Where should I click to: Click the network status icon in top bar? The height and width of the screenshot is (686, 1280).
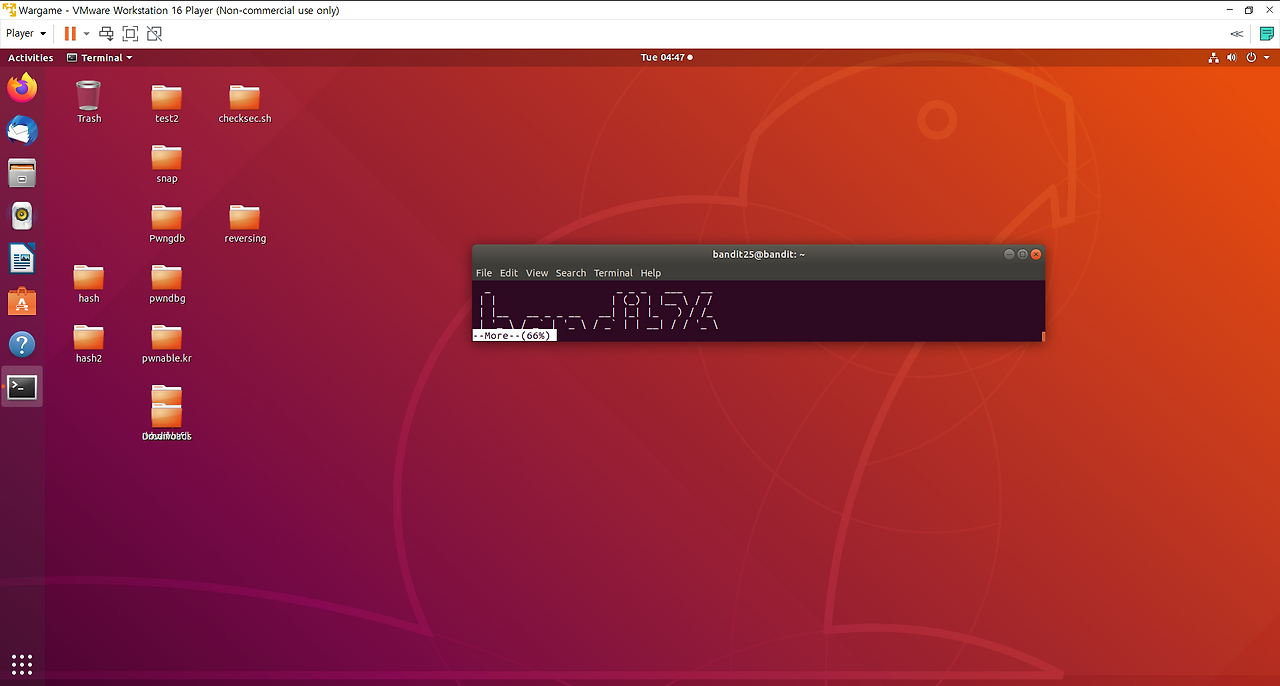tap(1214, 58)
